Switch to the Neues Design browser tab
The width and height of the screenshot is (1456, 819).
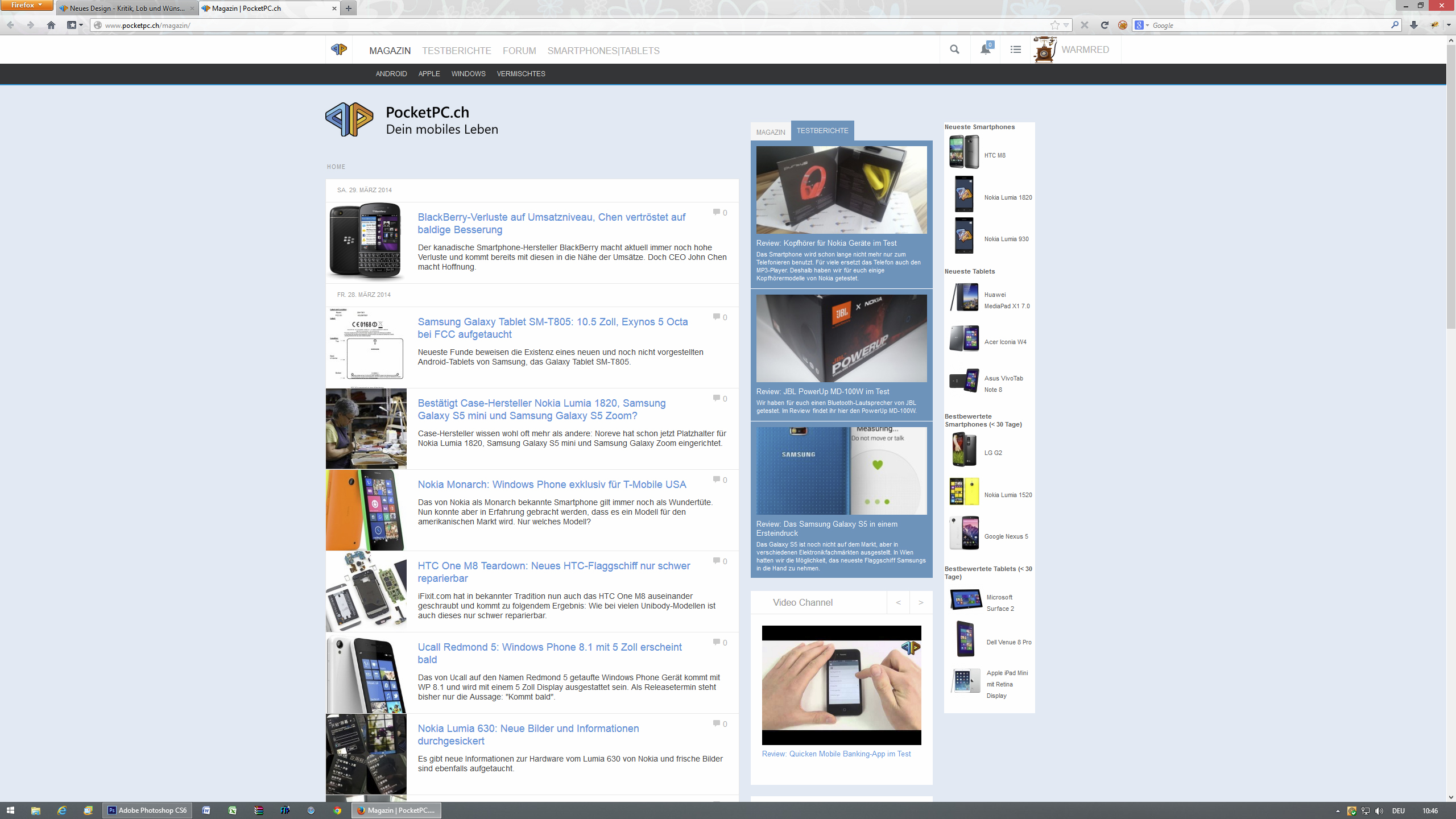pos(127,8)
